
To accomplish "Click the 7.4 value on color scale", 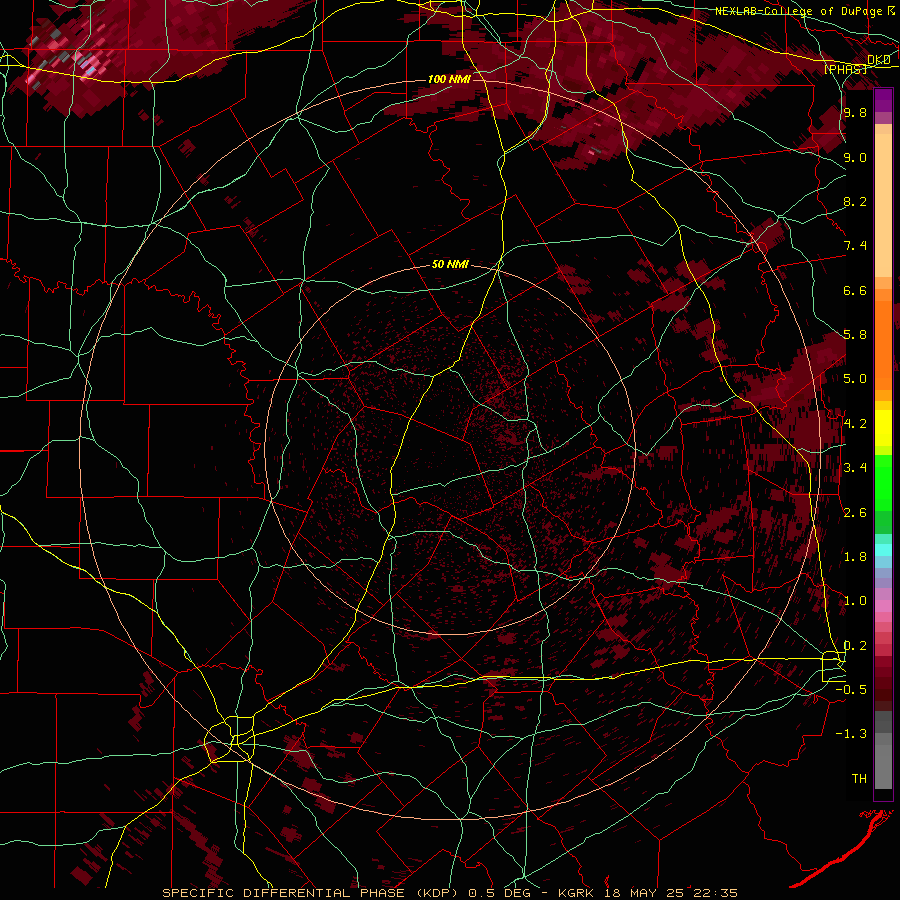I will [855, 246].
